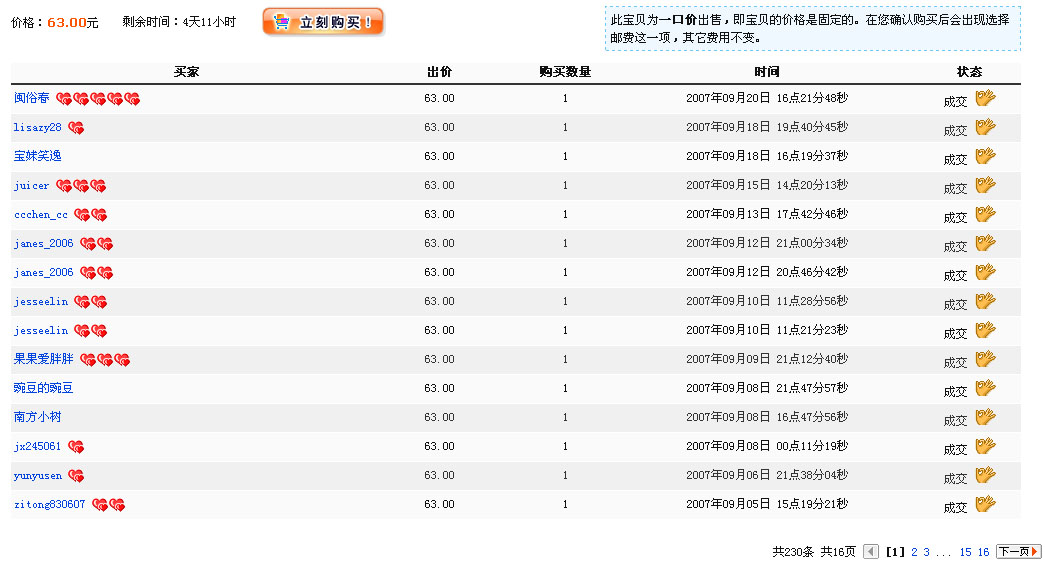Open buyer profile cechen_cc

pos(41,215)
